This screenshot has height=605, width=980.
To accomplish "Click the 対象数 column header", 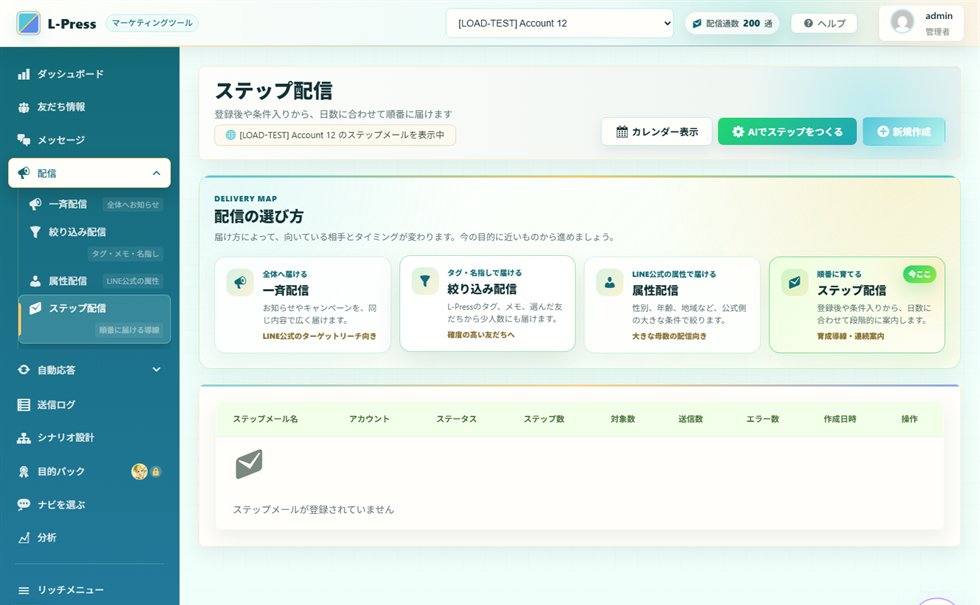I will [x=622, y=419].
